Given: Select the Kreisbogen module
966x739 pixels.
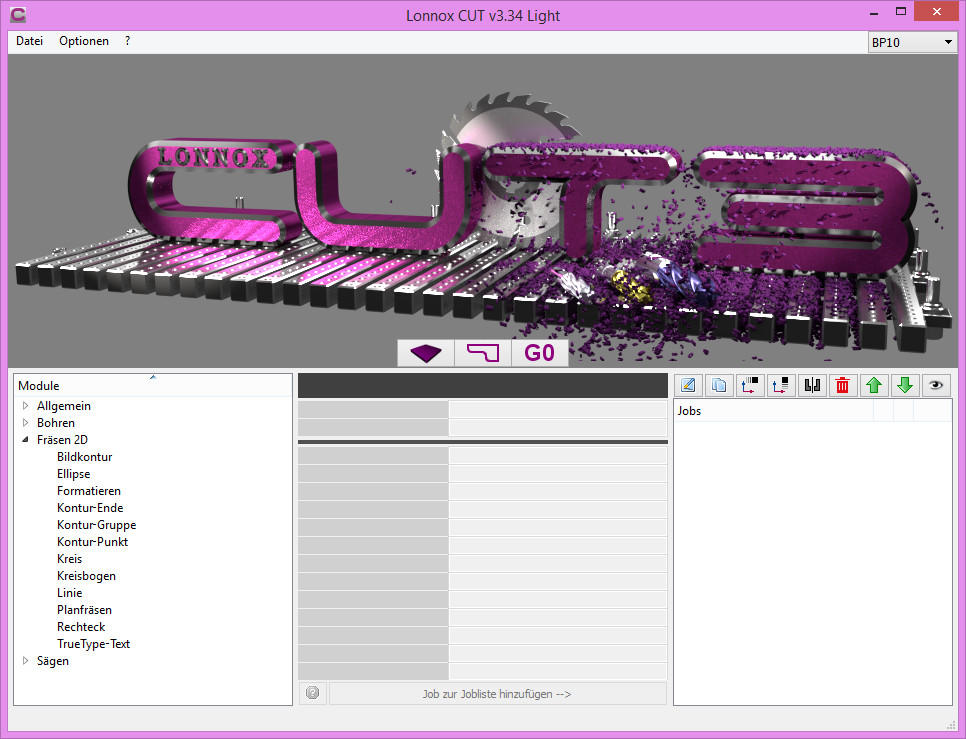Looking at the screenshot, I should pyautogui.click(x=86, y=576).
